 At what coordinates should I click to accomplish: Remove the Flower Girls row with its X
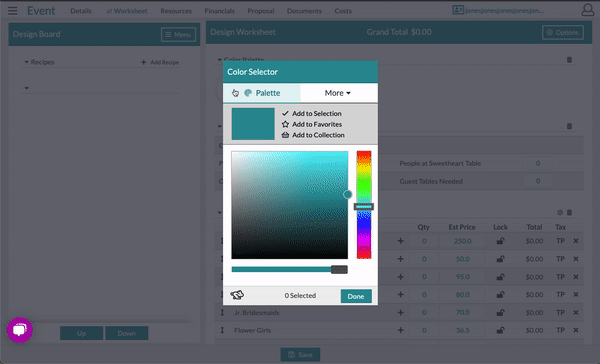point(576,330)
